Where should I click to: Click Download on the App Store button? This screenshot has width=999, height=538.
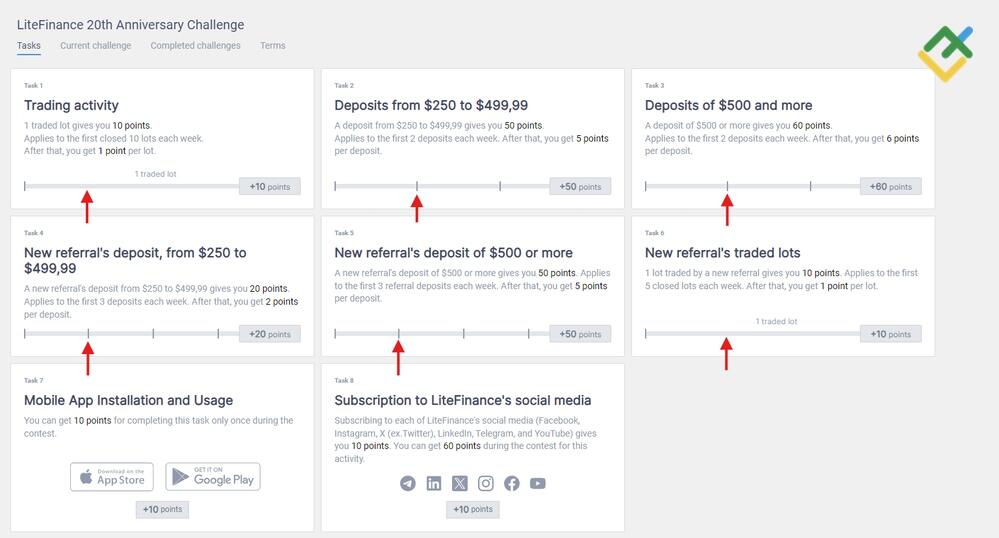click(x=112, y=477)
